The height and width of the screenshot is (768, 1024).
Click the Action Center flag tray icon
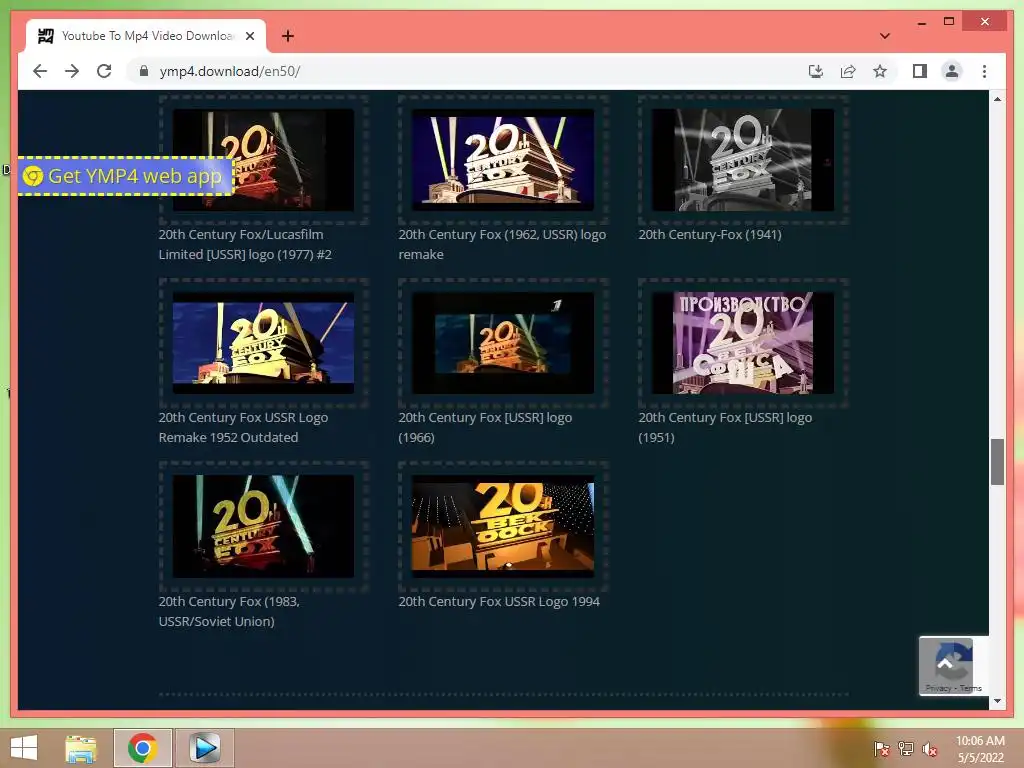click(x=881, y=749)
